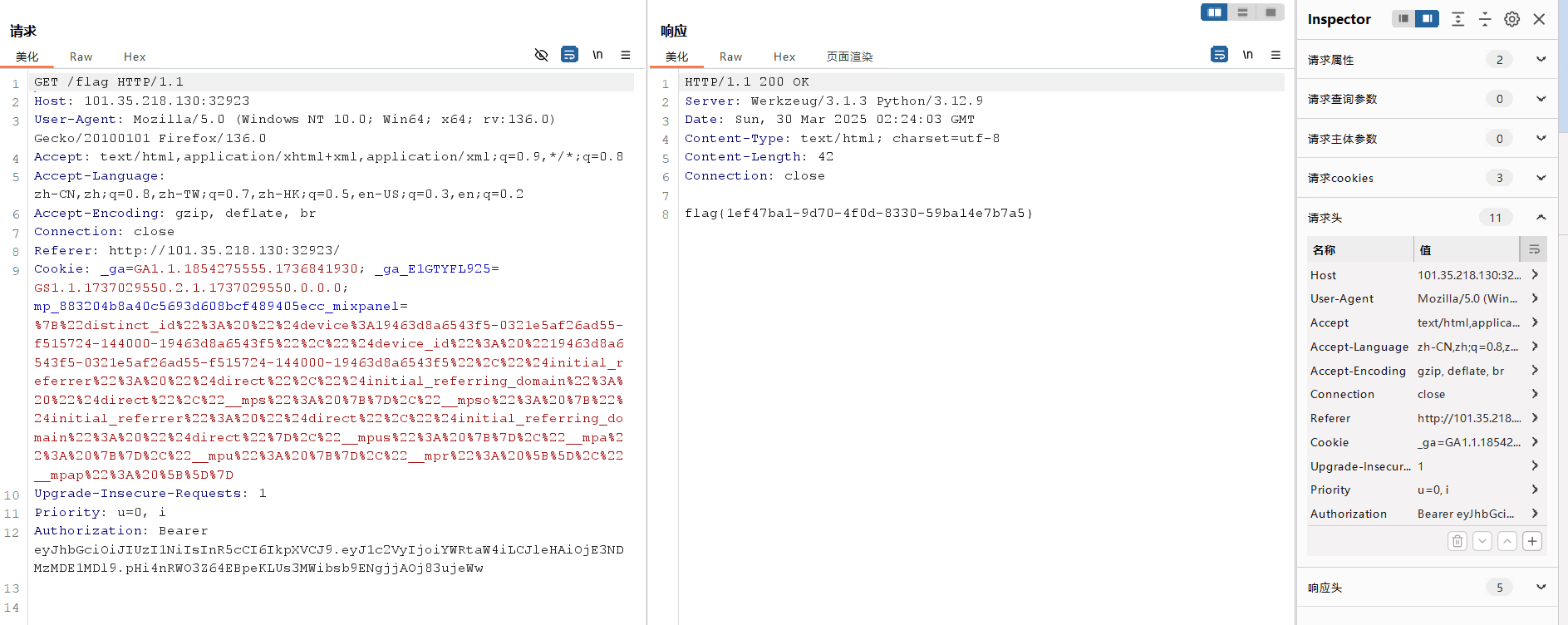The width and height of the screenshot is (1568, 625).
Task: Open the request editor hamburger menu
Action: (x=626, y=55)
